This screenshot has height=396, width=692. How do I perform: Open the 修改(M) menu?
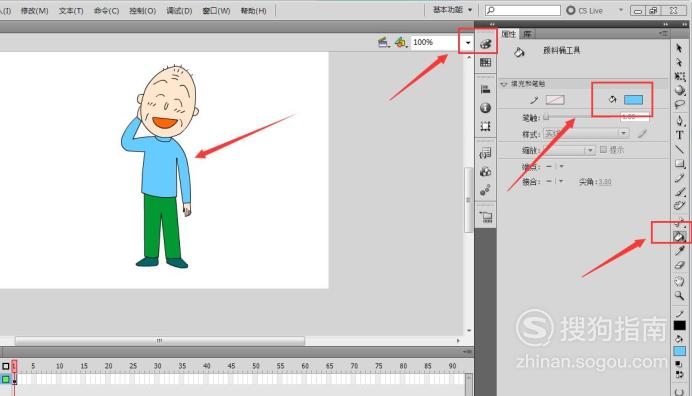34,11
